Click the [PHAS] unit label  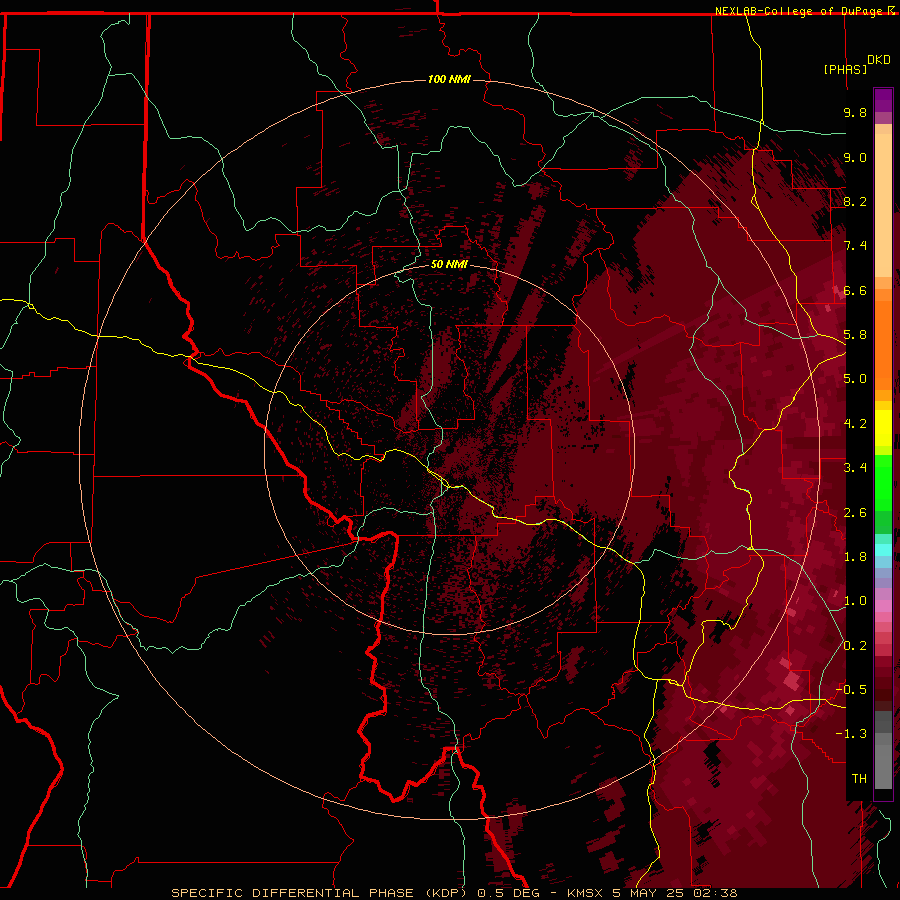pyautogui.click(x=845, y=69)
